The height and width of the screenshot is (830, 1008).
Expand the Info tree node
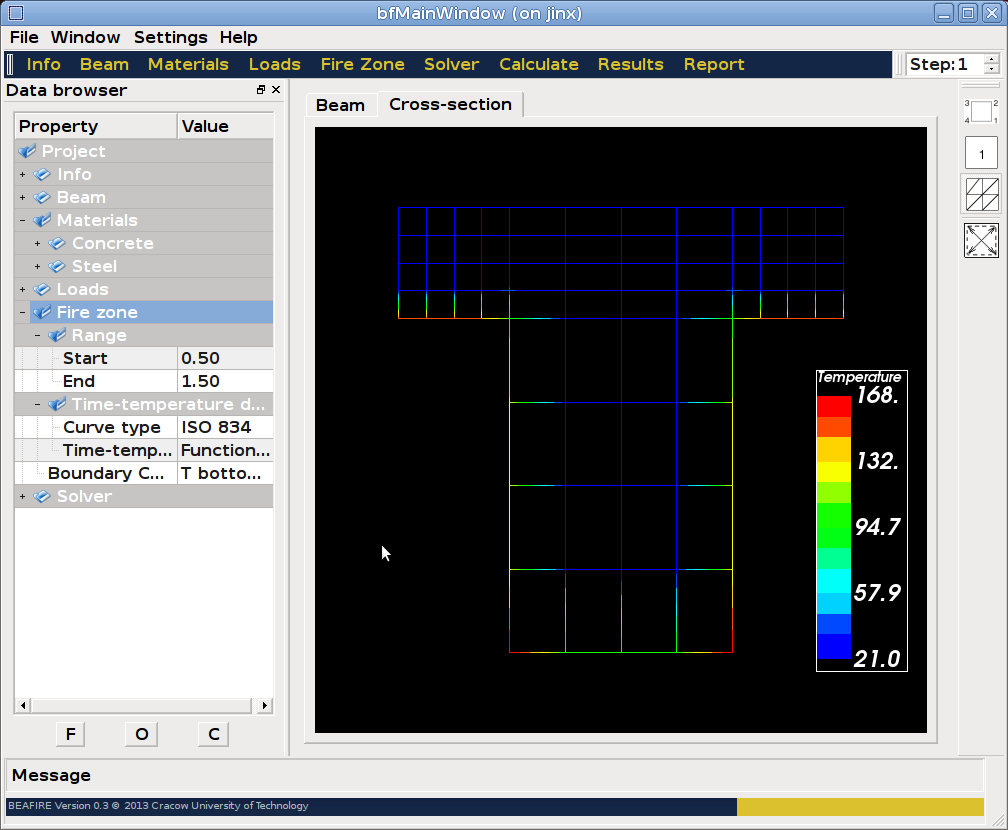(x=22, y=174)
